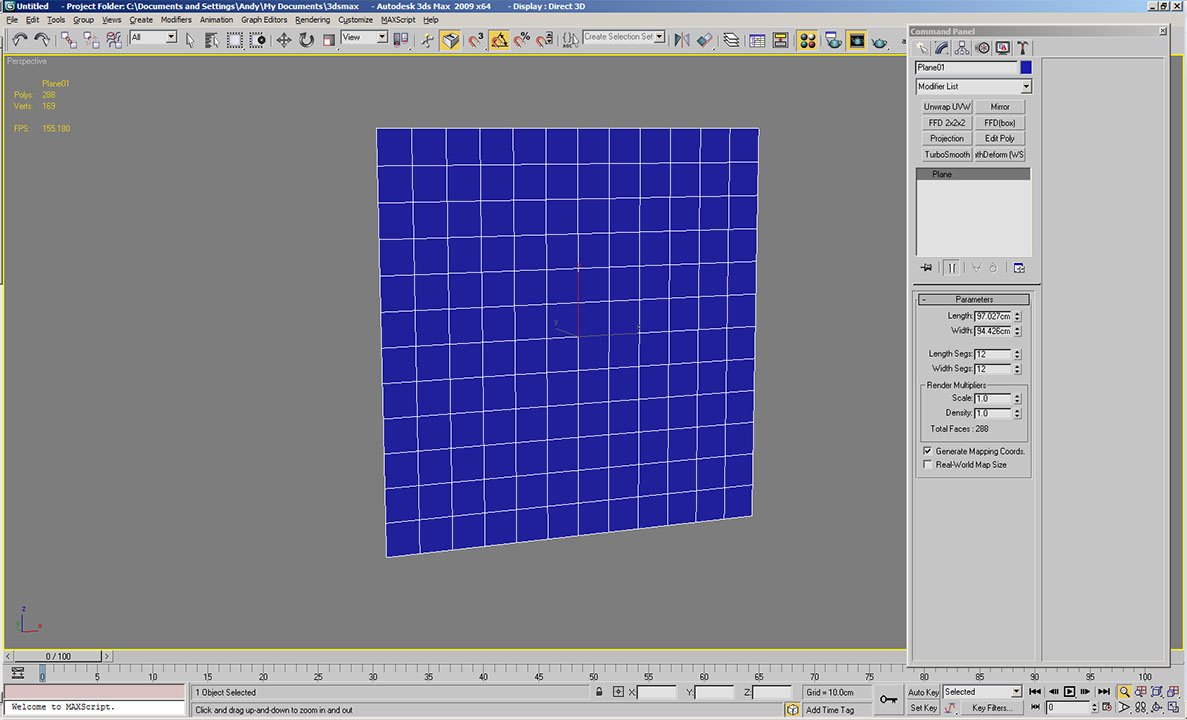Collapse the Parameters rollout
The width and height of the screenshot is (1187, 720).
point(975,300)
